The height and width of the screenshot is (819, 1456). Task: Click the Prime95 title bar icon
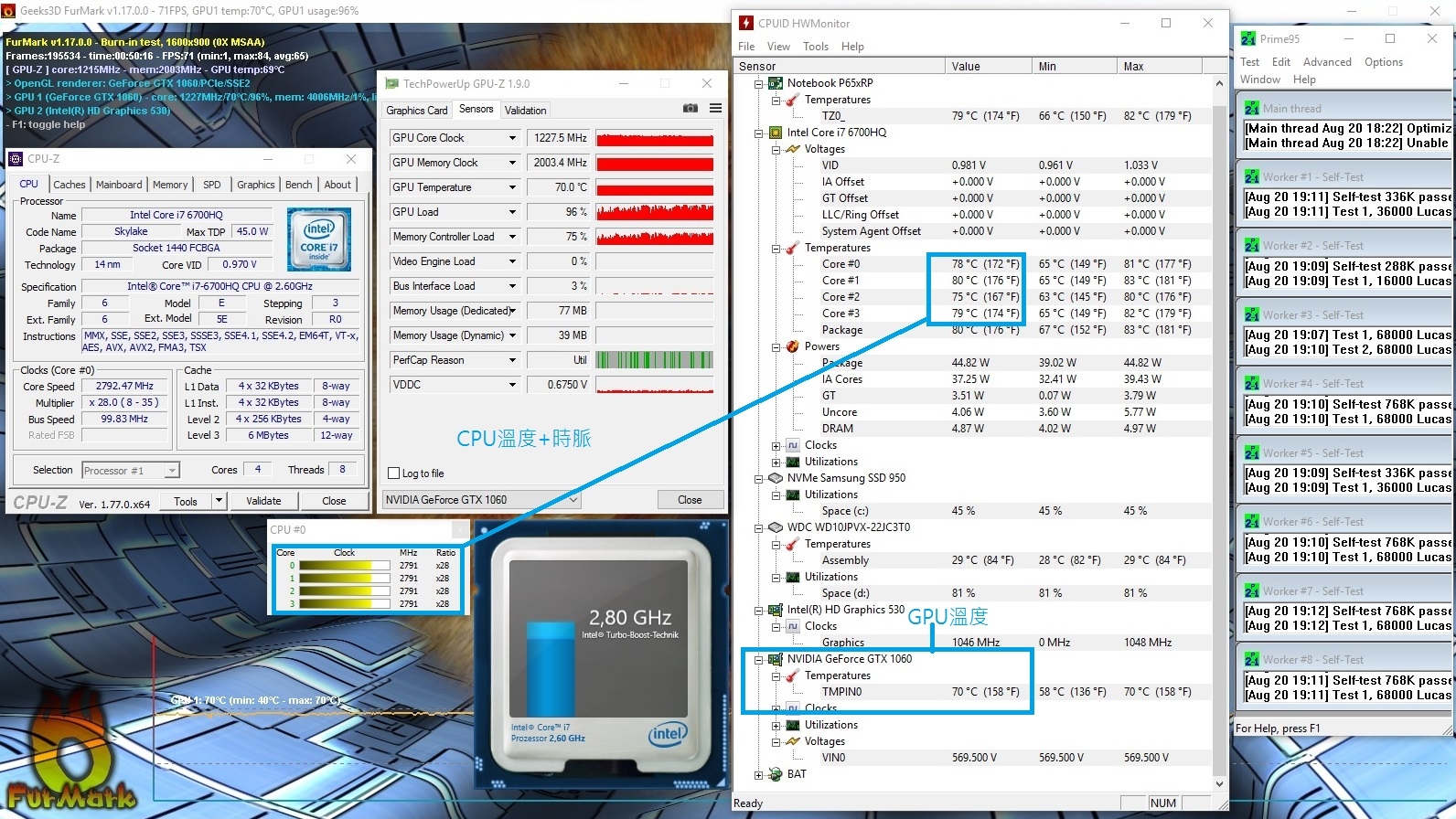pyautogui.click(x=1248, y=38)
